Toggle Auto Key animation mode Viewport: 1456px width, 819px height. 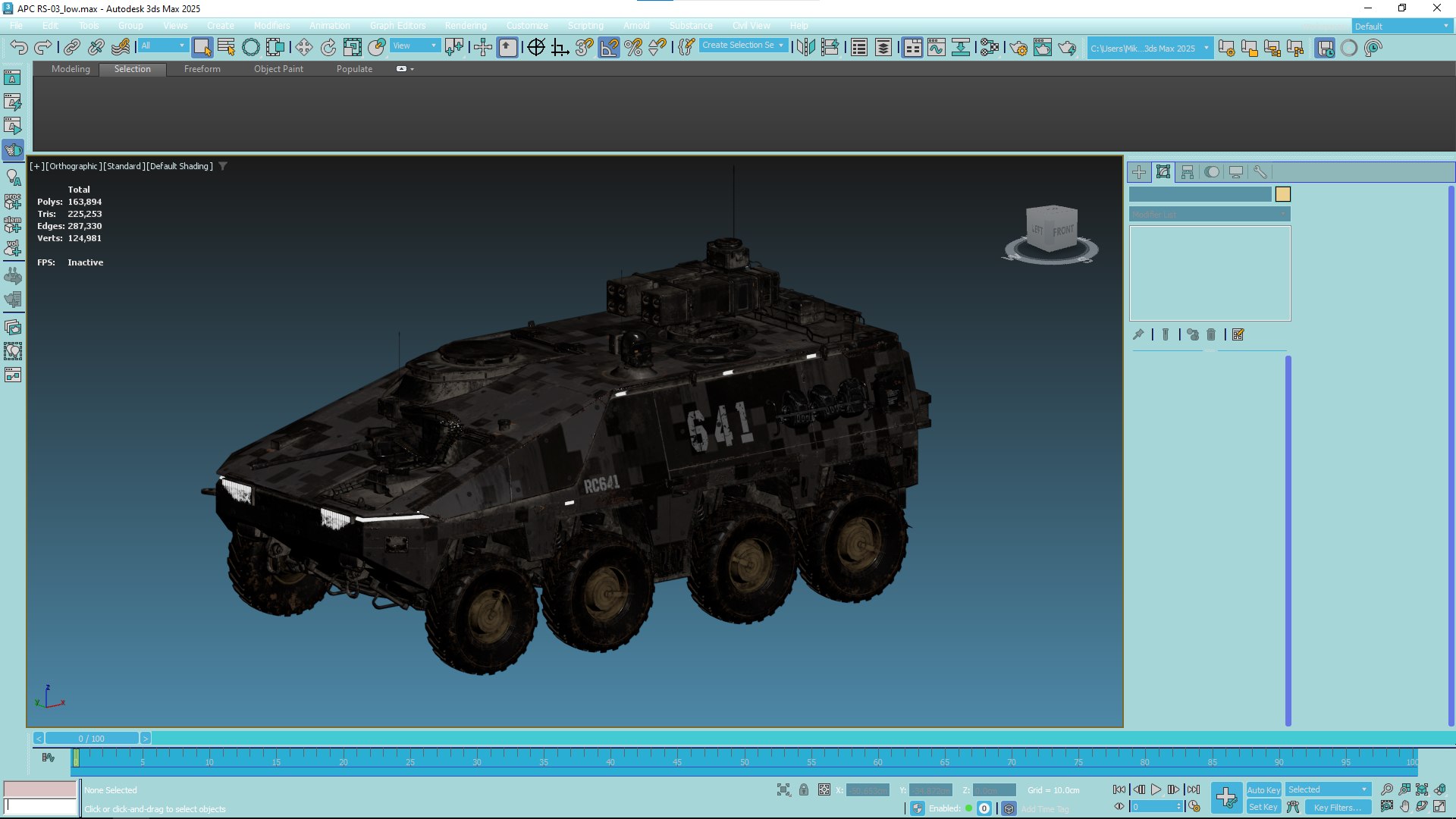pyautogui.click(x=1263, y=790)
